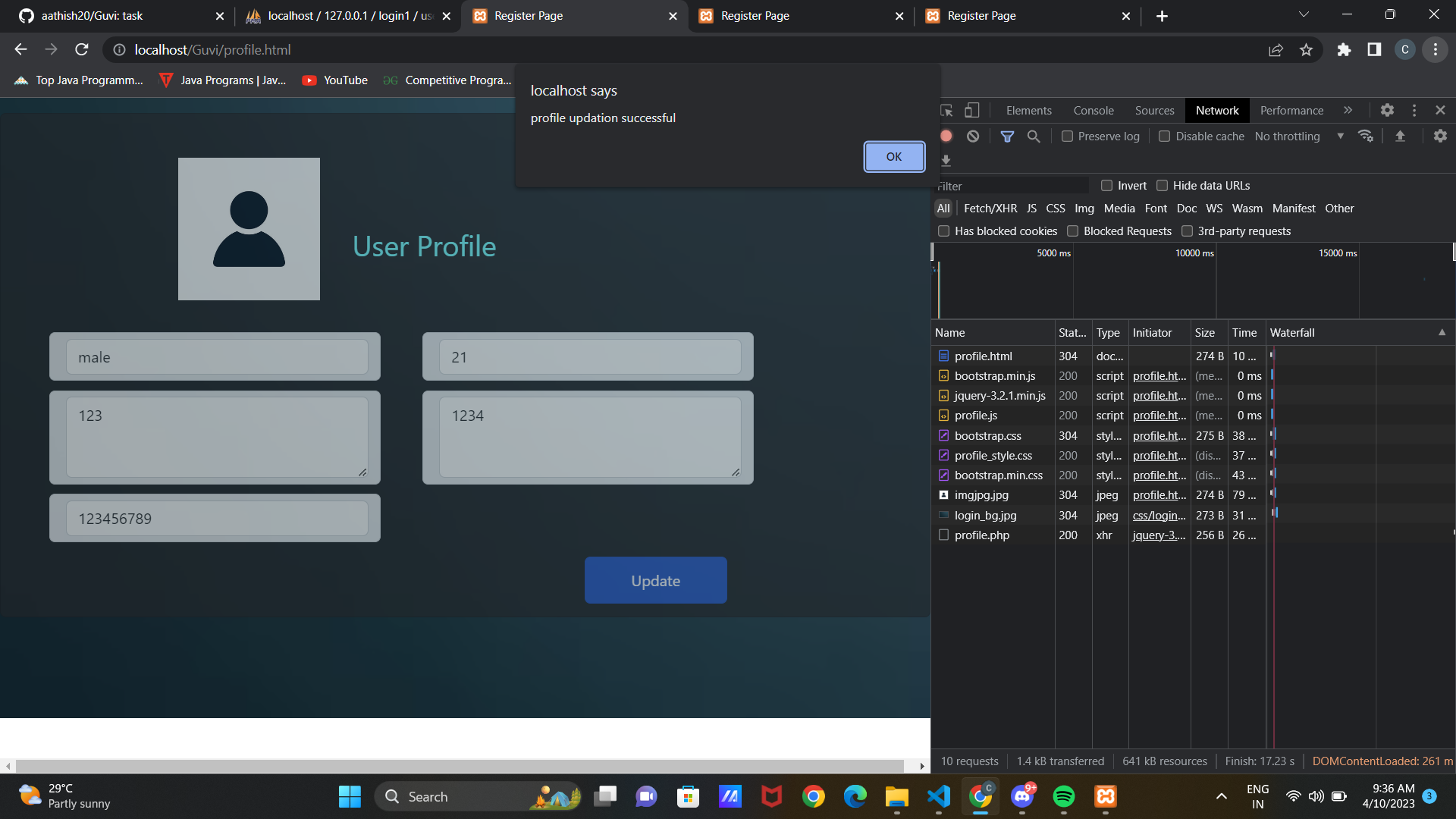The height and width of the screenshot is (819, 1456).
Task: Enable the Disable cache checkbox
Action: click(1166, 136)
